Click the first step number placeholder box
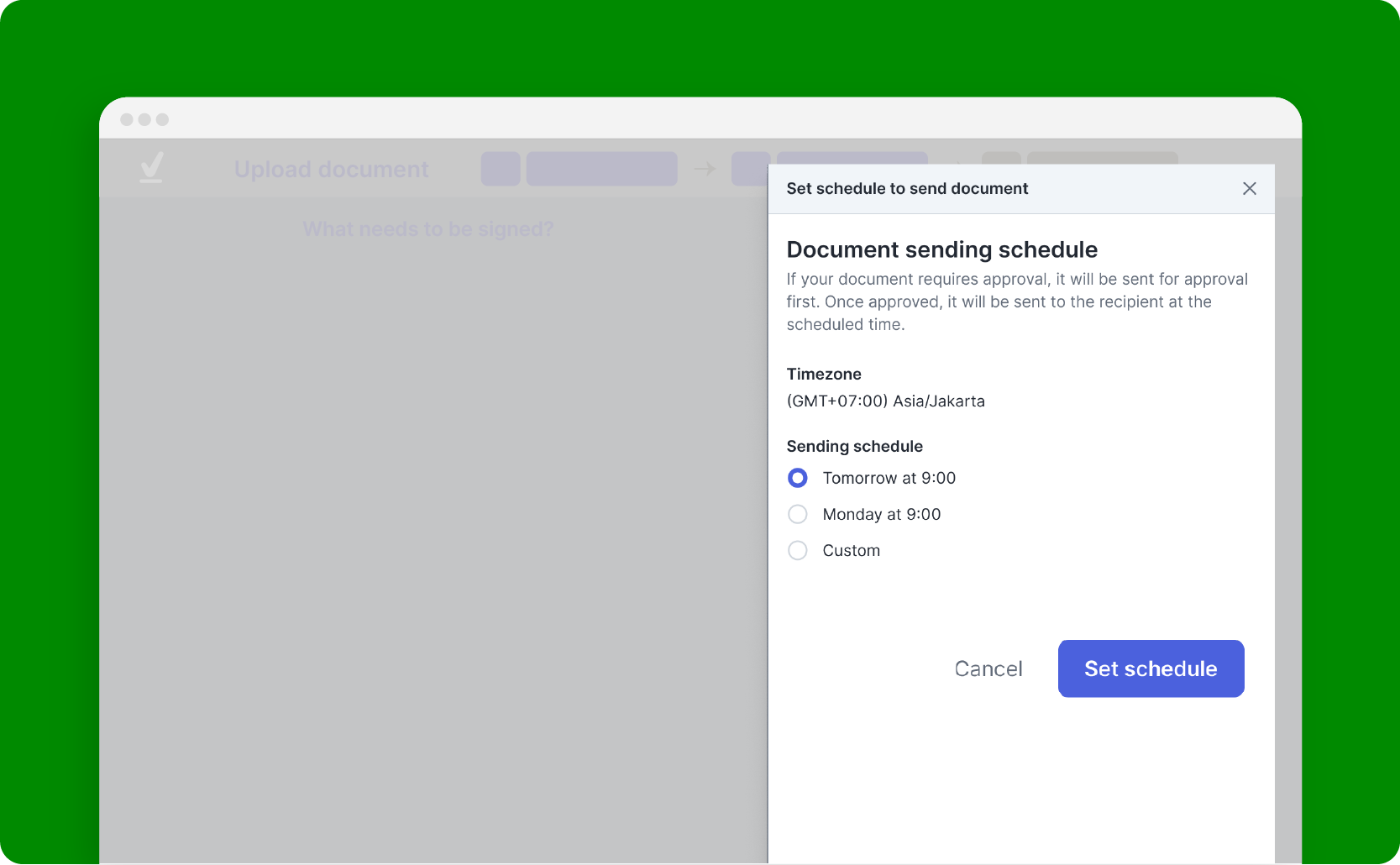 click(501, 169)
